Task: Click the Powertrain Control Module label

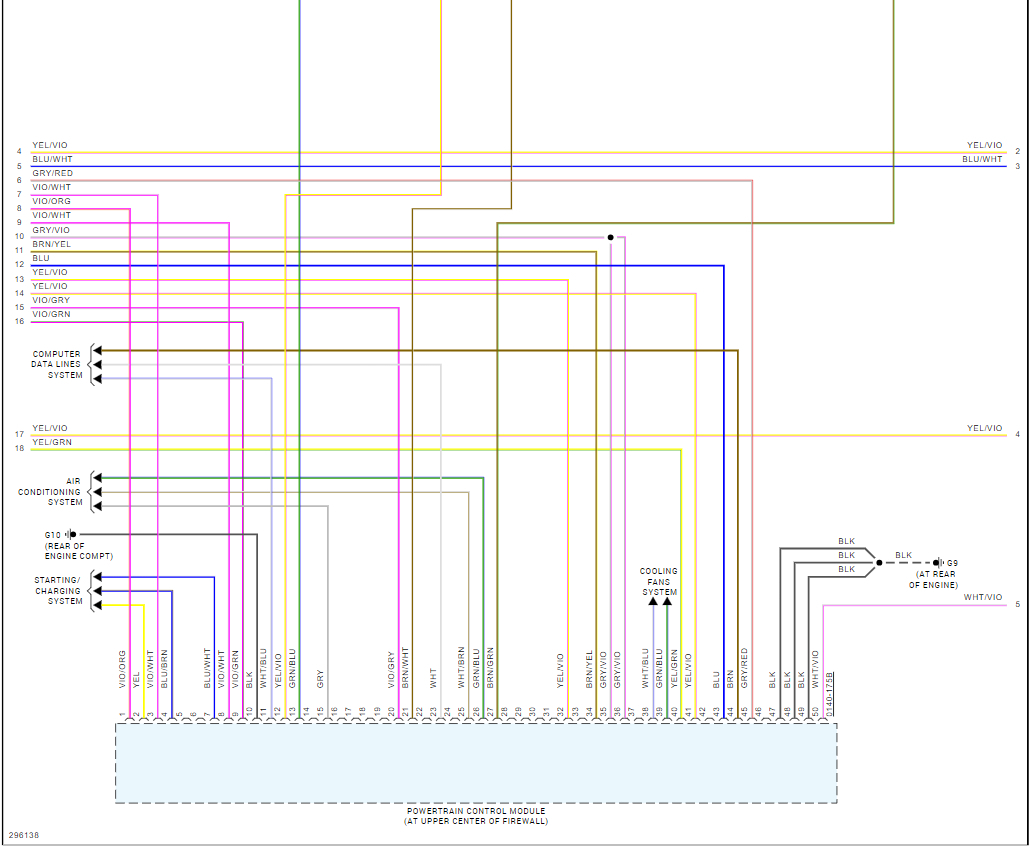Action: (x=476, y=811)
